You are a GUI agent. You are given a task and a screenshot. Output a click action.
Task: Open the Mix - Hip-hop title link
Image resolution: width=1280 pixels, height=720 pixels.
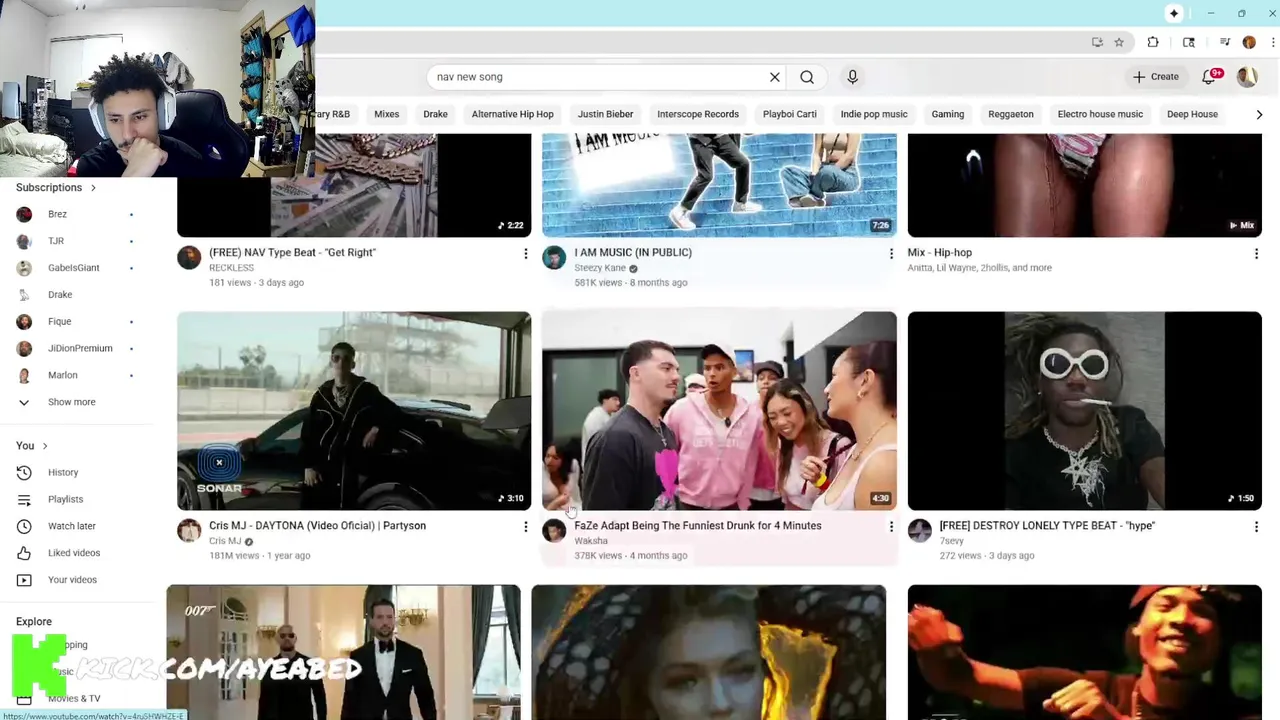pos(940,253)
